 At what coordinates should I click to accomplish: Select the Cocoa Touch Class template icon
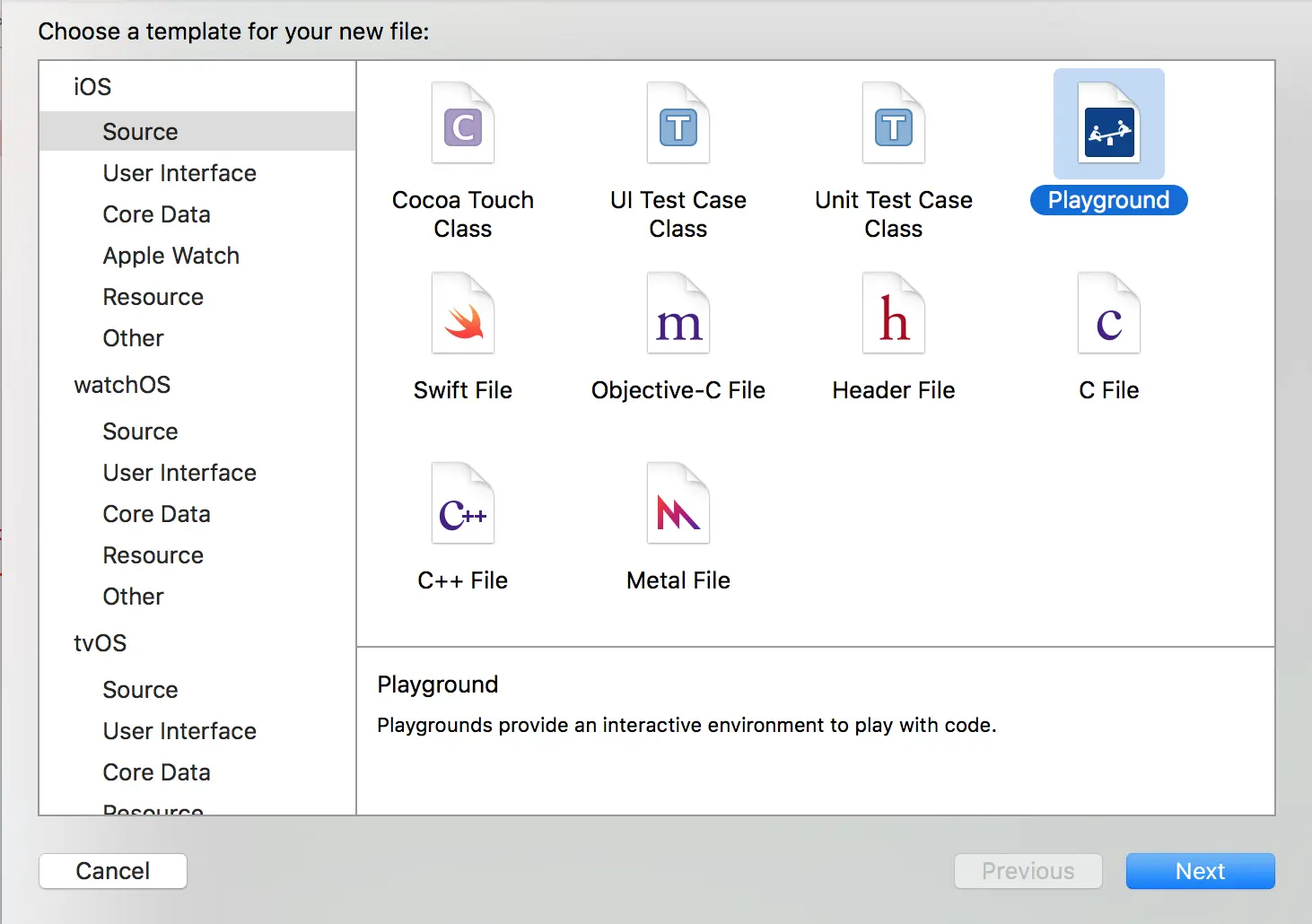463,123
